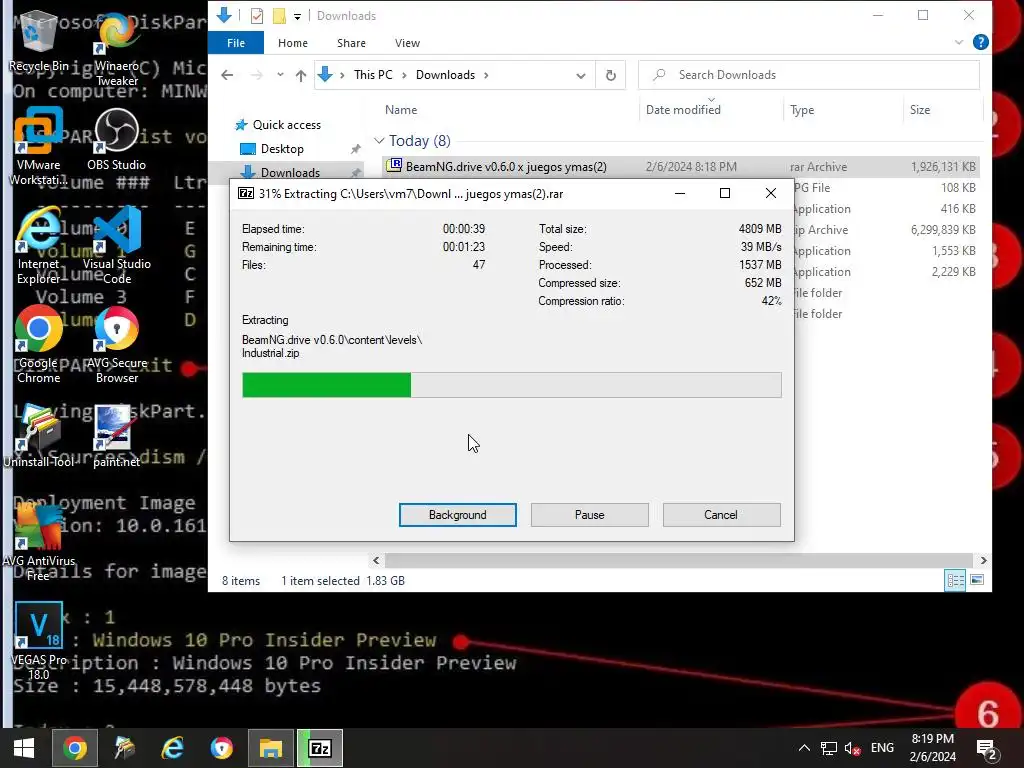Open the Home ribbon tab
Screen dimensions: 1024x768
(293, 43)
